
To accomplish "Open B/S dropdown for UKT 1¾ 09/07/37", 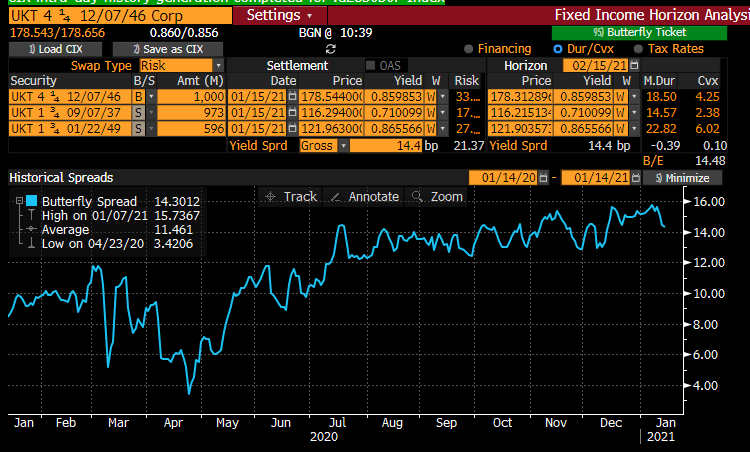I will click(151, 113).
